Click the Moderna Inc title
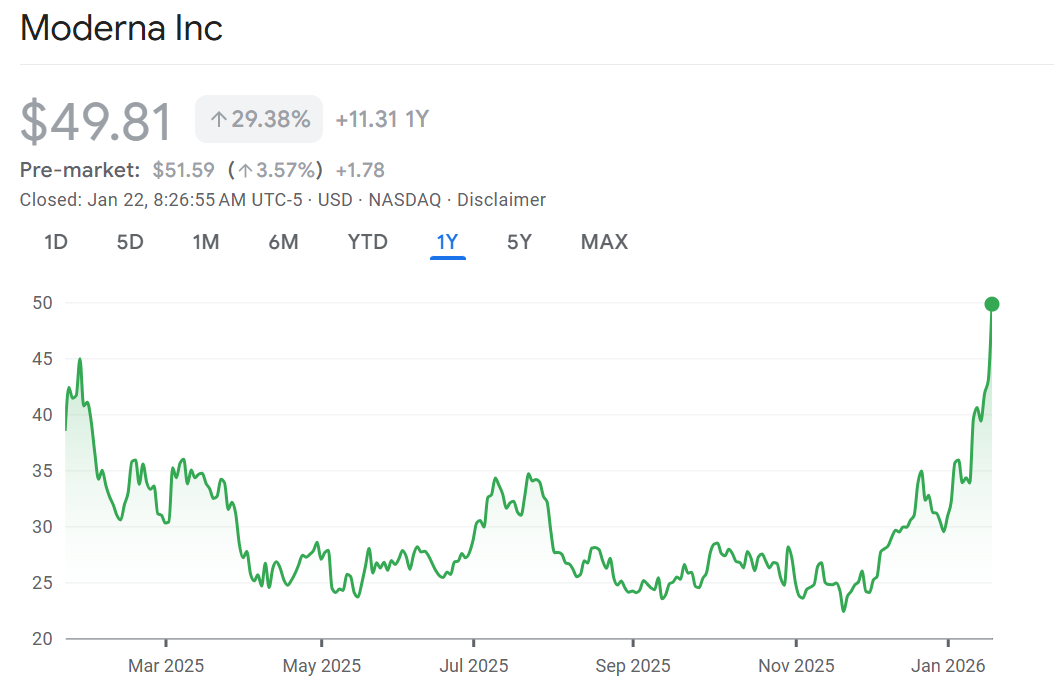1054x693 pixels. (121, 29)
